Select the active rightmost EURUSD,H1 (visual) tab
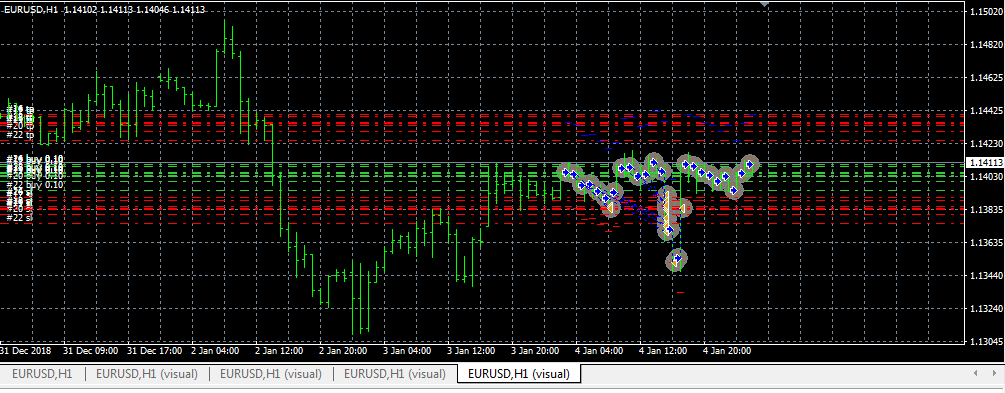The image size is (1005, 393). (x=518, y=373)
